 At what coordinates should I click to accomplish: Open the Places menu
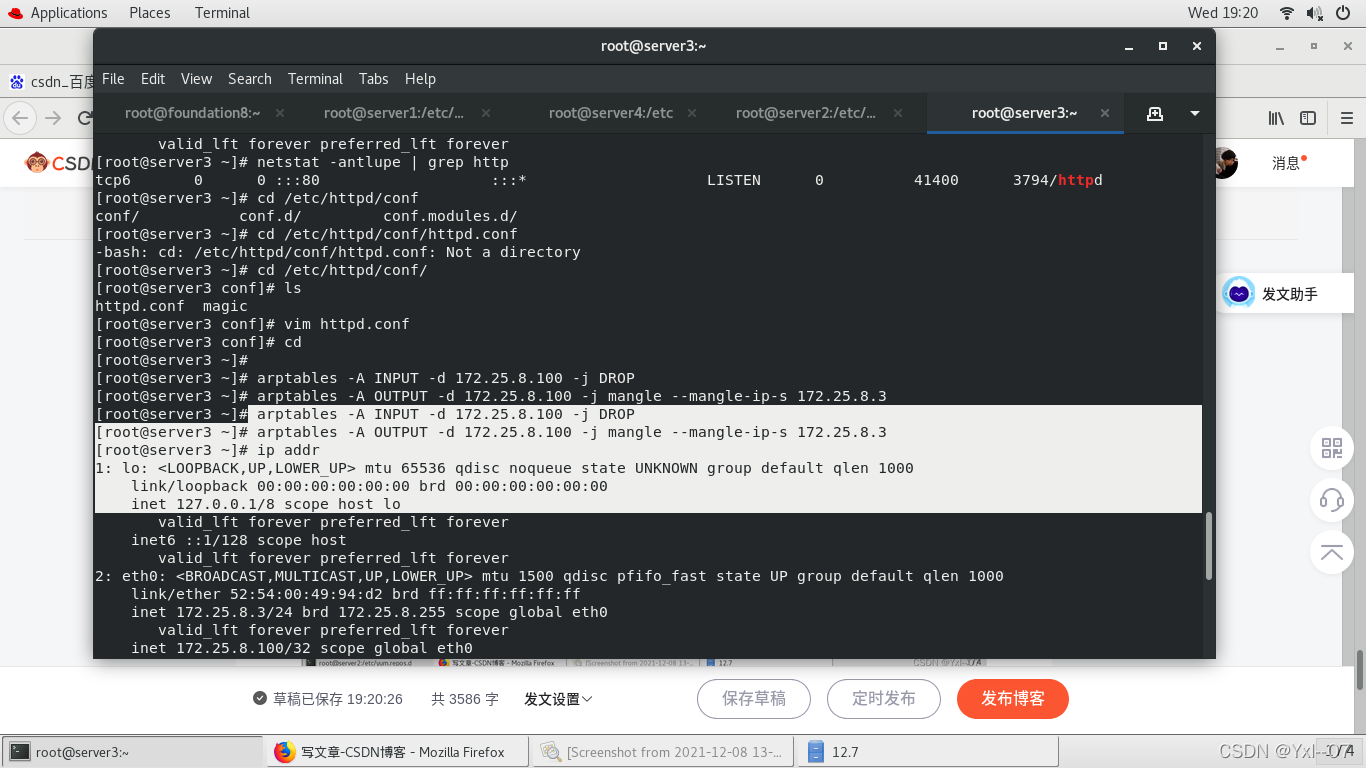tap(149, 13)
